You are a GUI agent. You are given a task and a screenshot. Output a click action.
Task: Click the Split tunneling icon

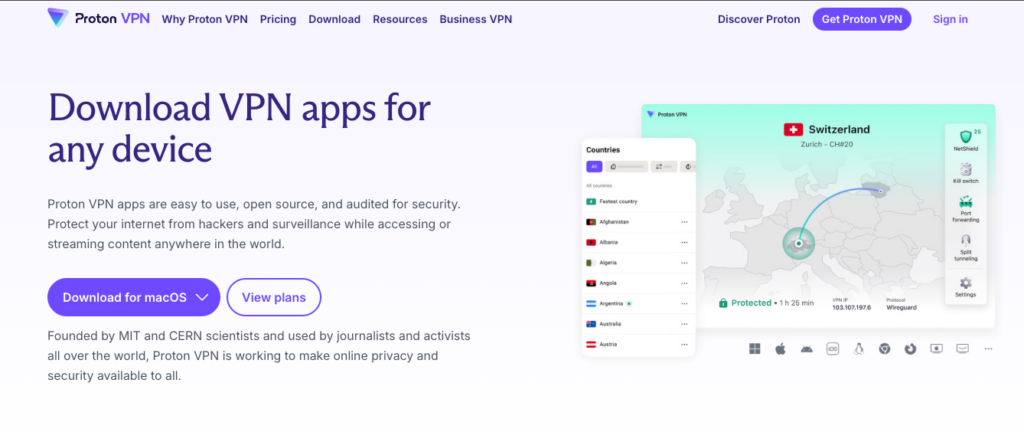pos(965,240)
